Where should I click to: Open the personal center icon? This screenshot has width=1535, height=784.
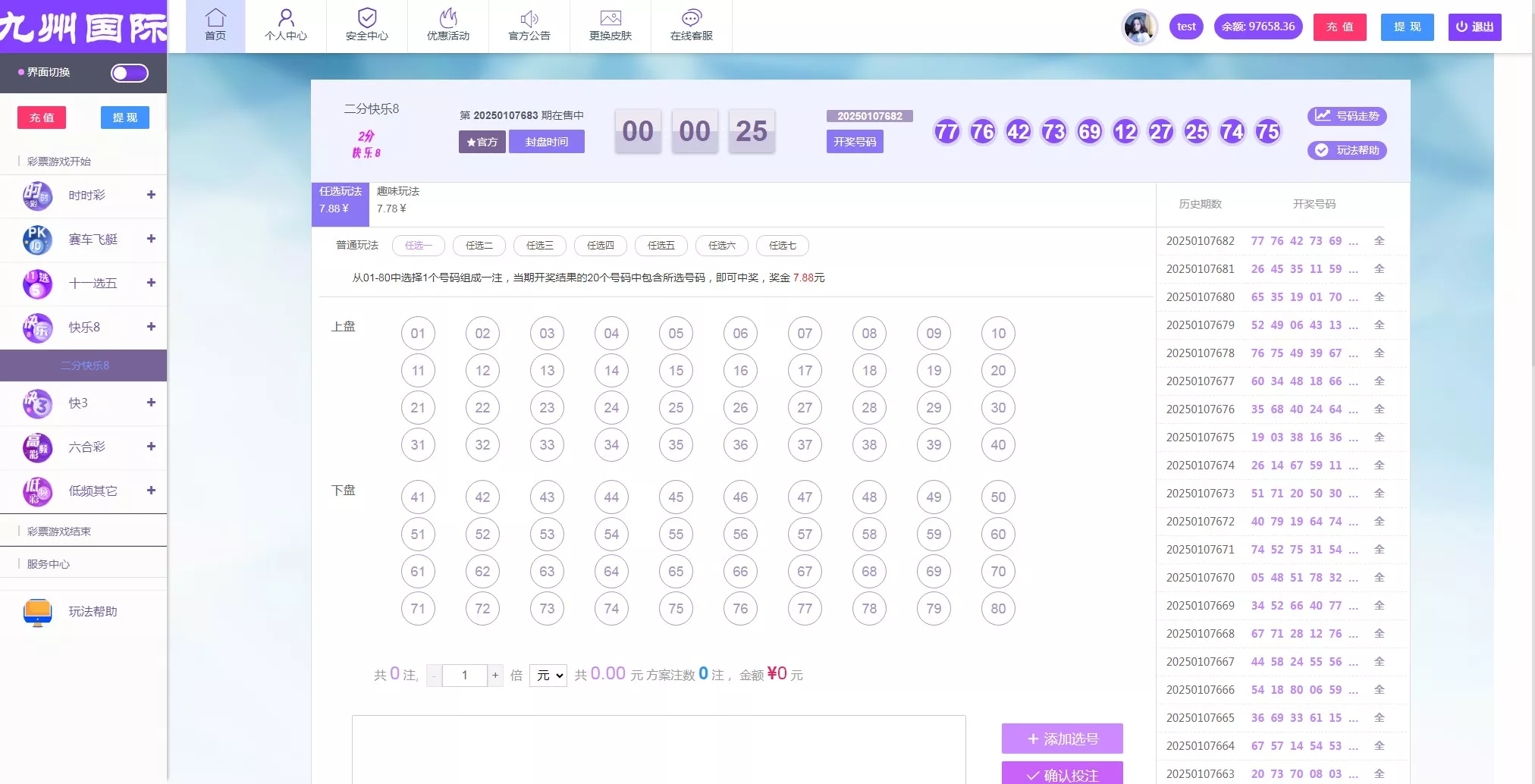286,17
